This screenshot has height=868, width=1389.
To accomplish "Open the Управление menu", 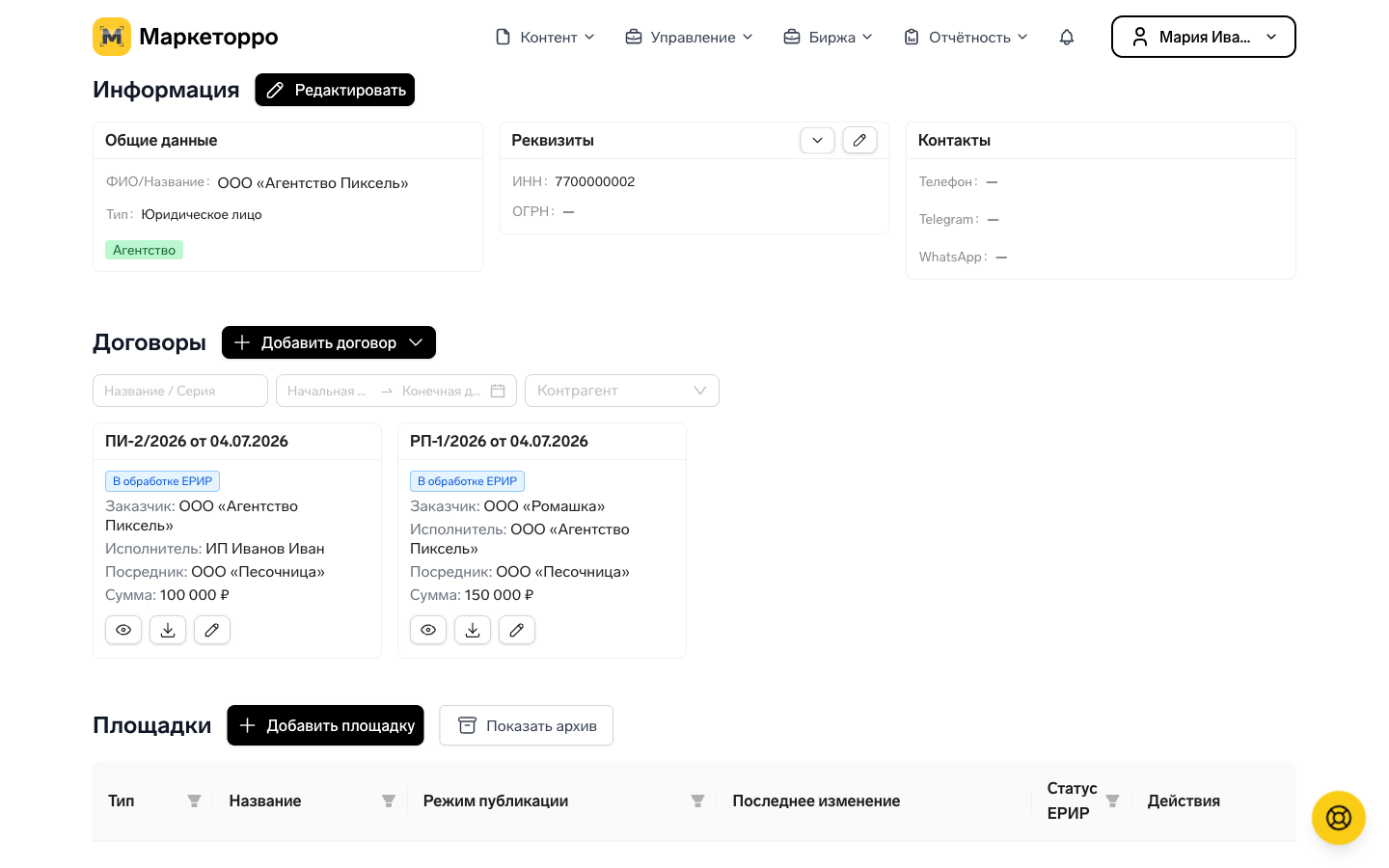I will [689, 37].
